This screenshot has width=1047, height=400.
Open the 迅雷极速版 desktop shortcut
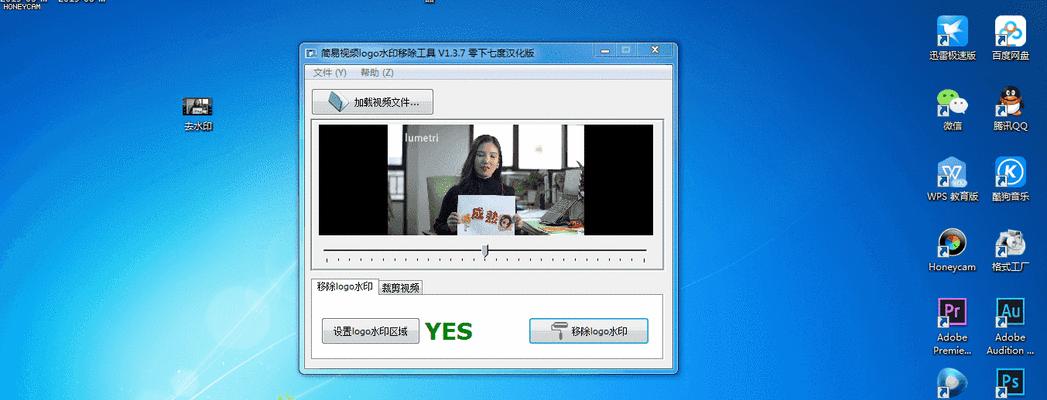point(952,37)
